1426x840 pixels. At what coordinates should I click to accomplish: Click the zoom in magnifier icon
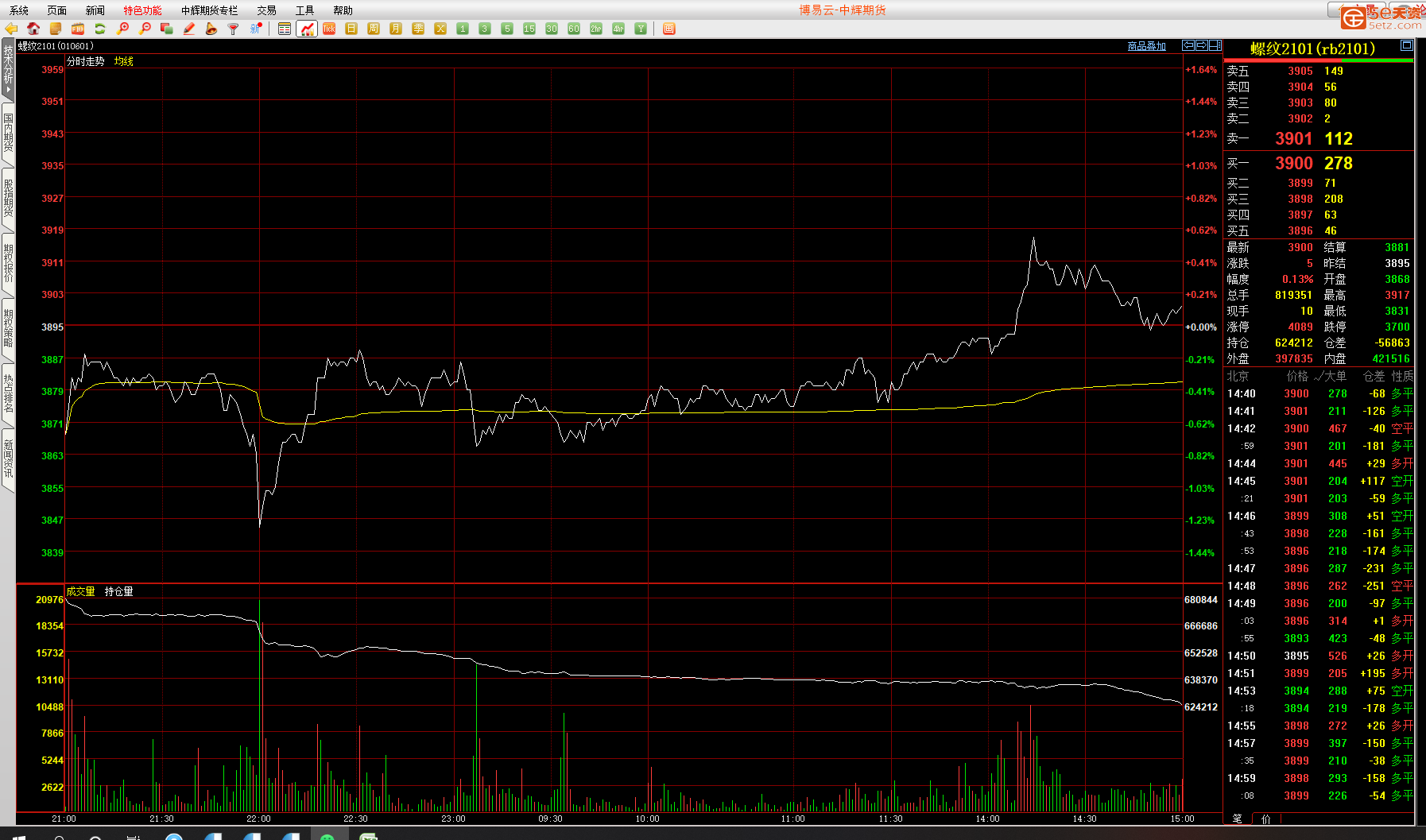coord(122,29)
